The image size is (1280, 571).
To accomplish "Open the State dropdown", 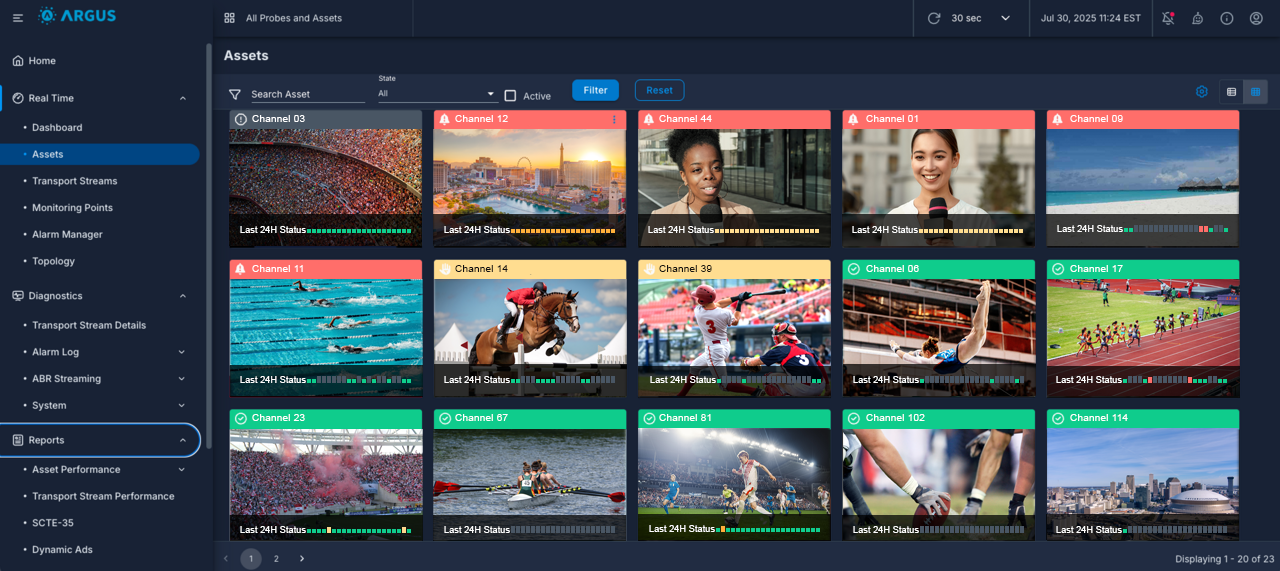I will [x=437, y=94].
